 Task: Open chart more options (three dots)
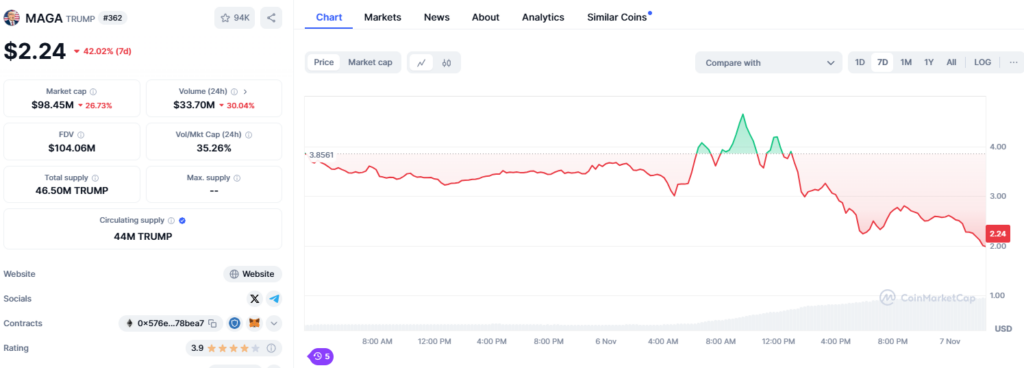(1013, 63)
